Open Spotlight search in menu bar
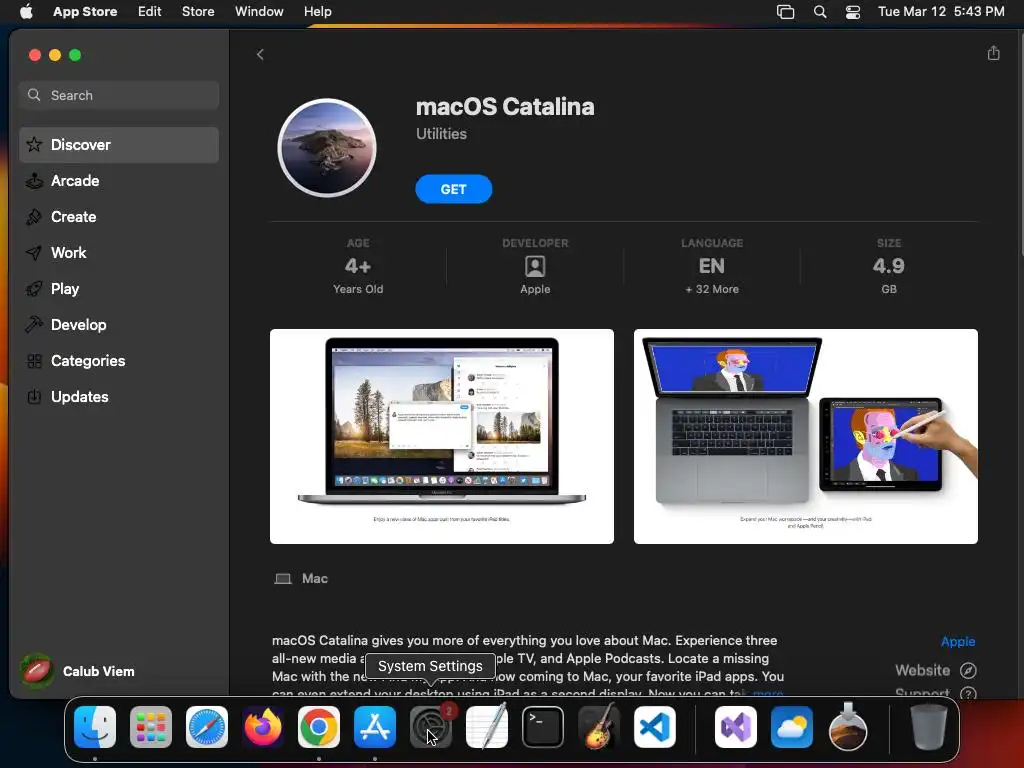Viewport: 1024px width, 768px height. 820,11
